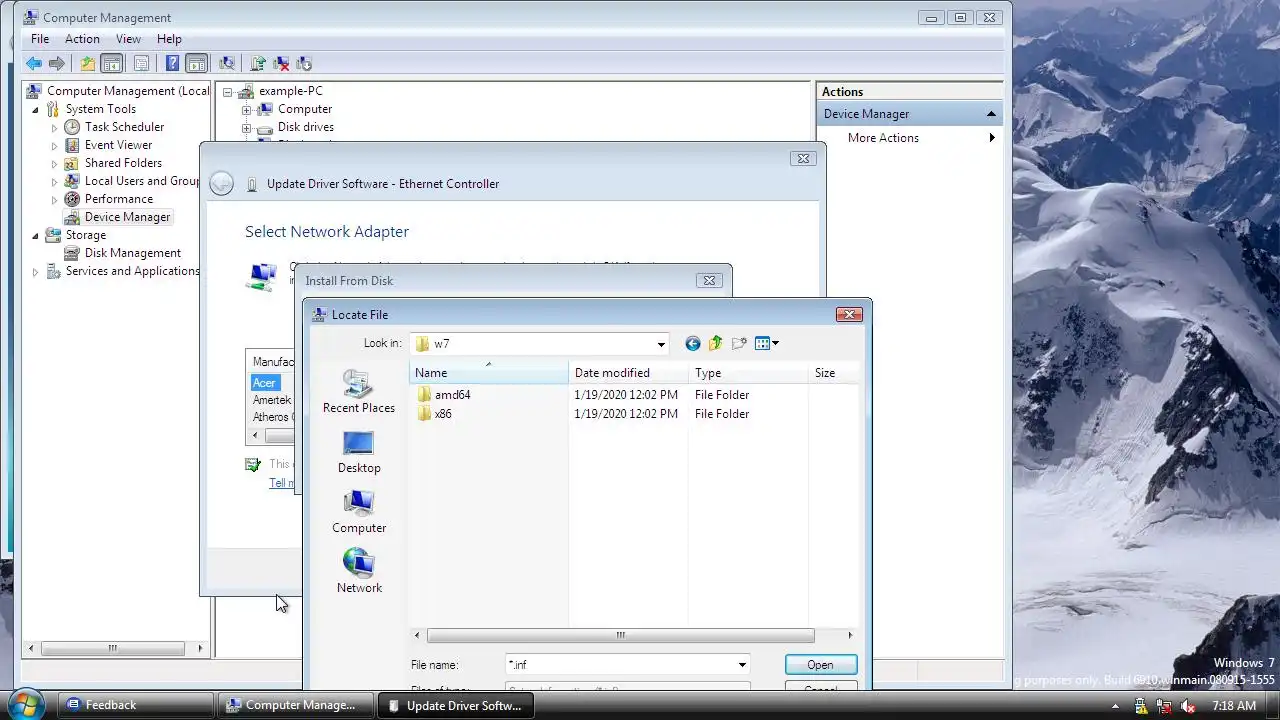
Task: Click the Disable device toolbar icon
Action: (304, 63)
